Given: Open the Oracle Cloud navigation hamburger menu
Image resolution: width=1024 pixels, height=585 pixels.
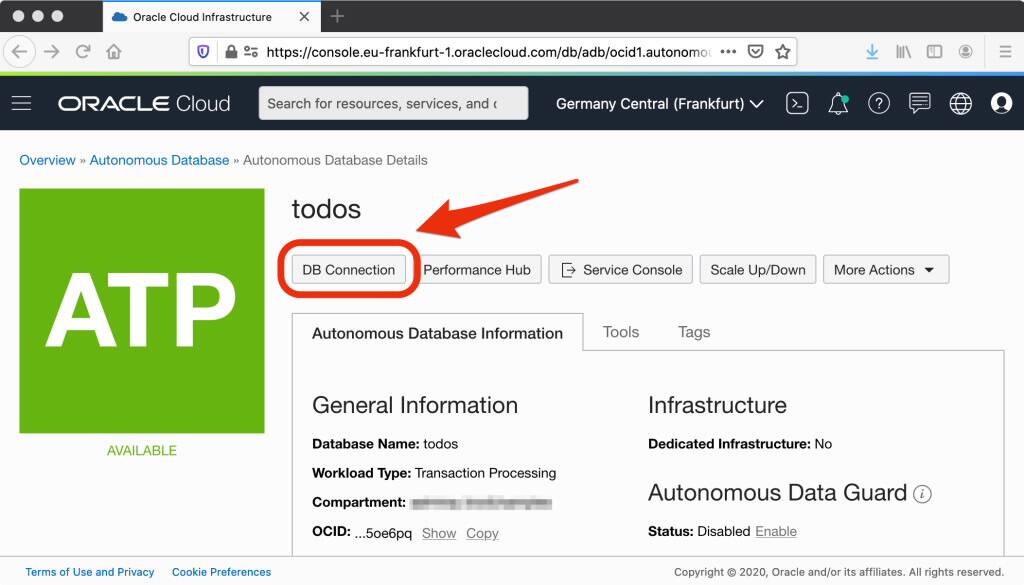Looking at the screenshot, I should click(x=21, y=103).
